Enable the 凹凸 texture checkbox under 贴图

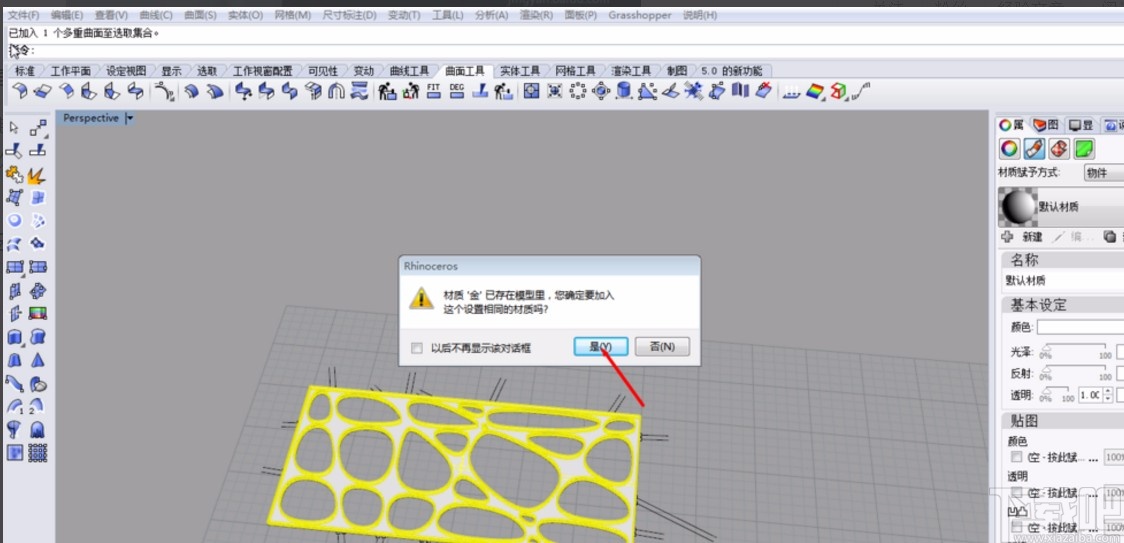[1015, 527]
